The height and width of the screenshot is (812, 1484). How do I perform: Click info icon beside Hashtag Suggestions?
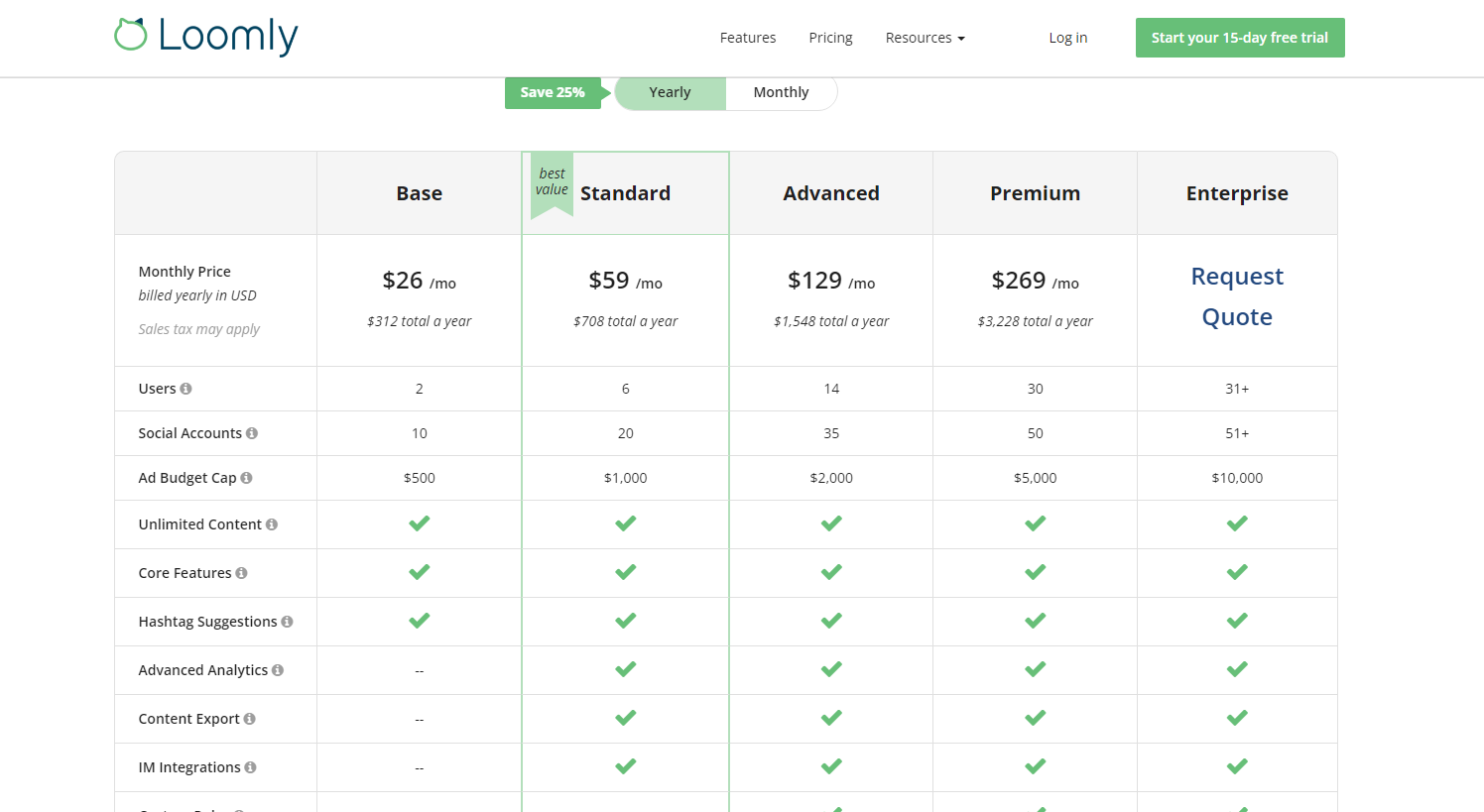[x=287, y=622]
